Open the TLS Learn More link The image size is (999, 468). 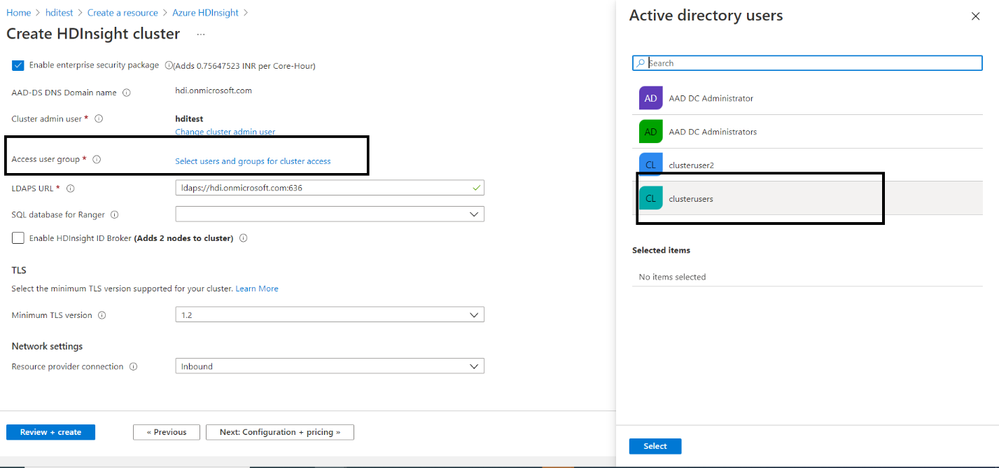(x=257, y=288)
